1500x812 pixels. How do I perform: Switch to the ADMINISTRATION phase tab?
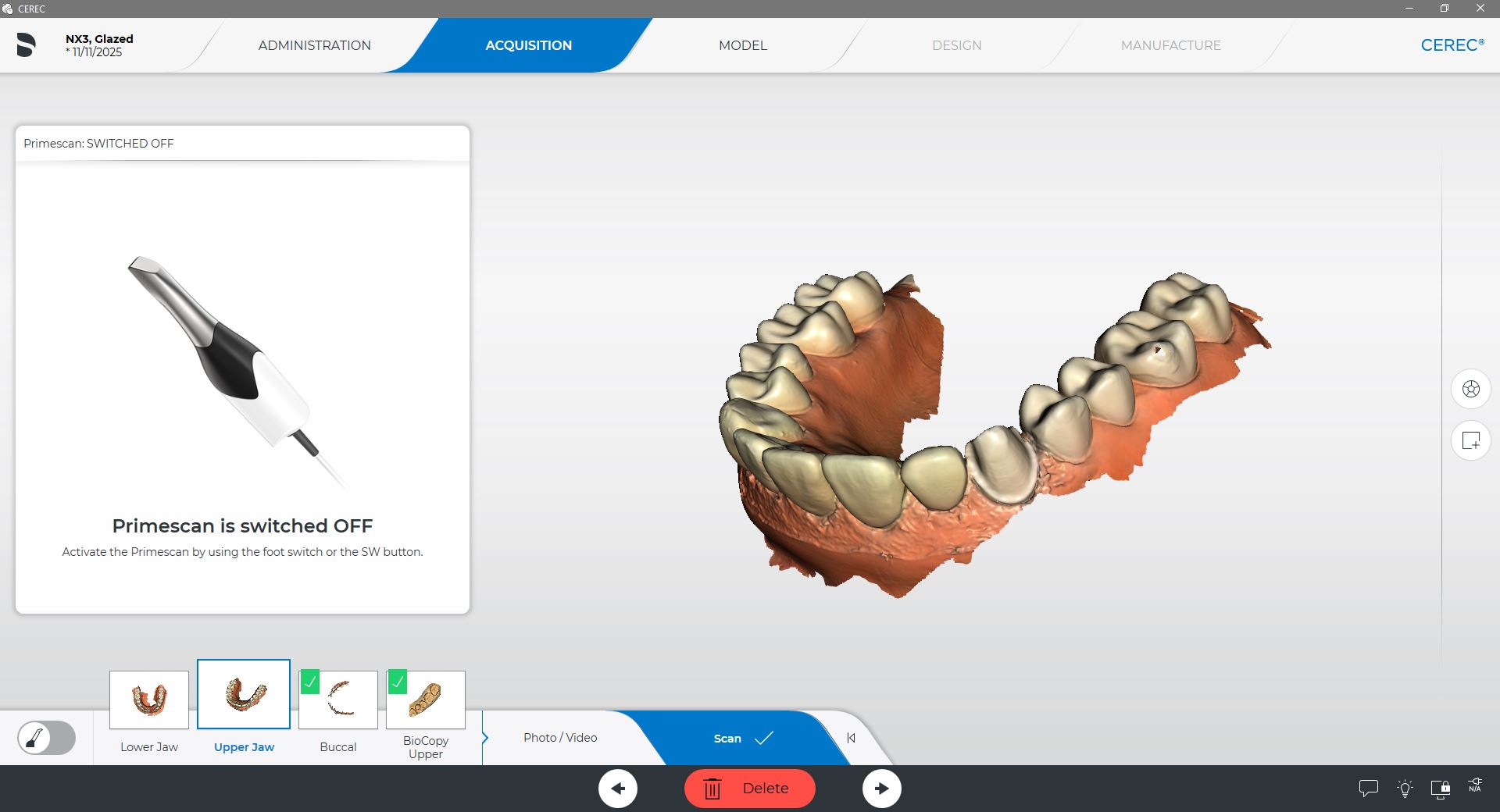[314, 45]
